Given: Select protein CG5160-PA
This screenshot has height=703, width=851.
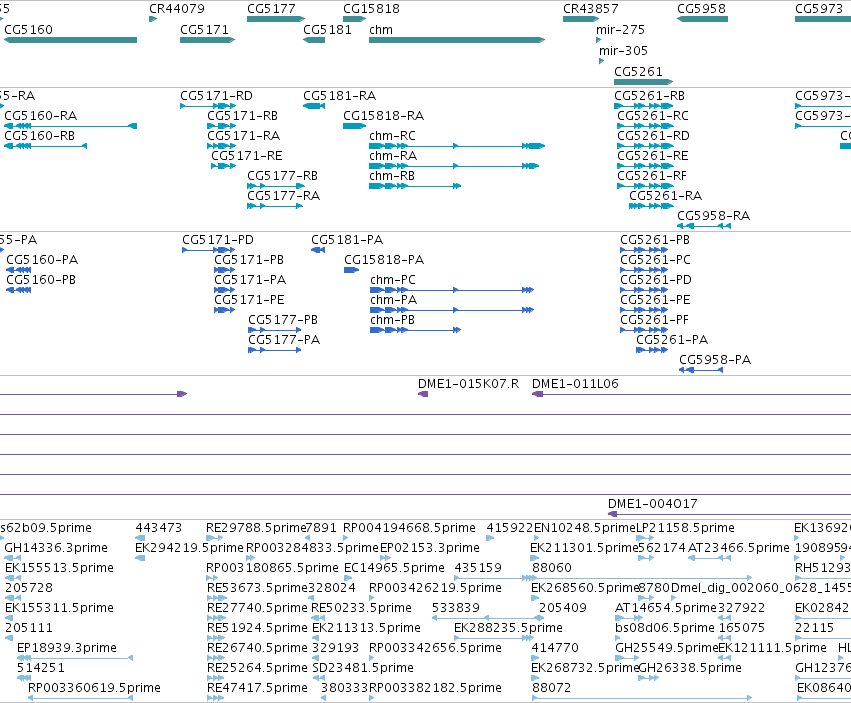Looking at the screenshot, I should click(42, 259).
